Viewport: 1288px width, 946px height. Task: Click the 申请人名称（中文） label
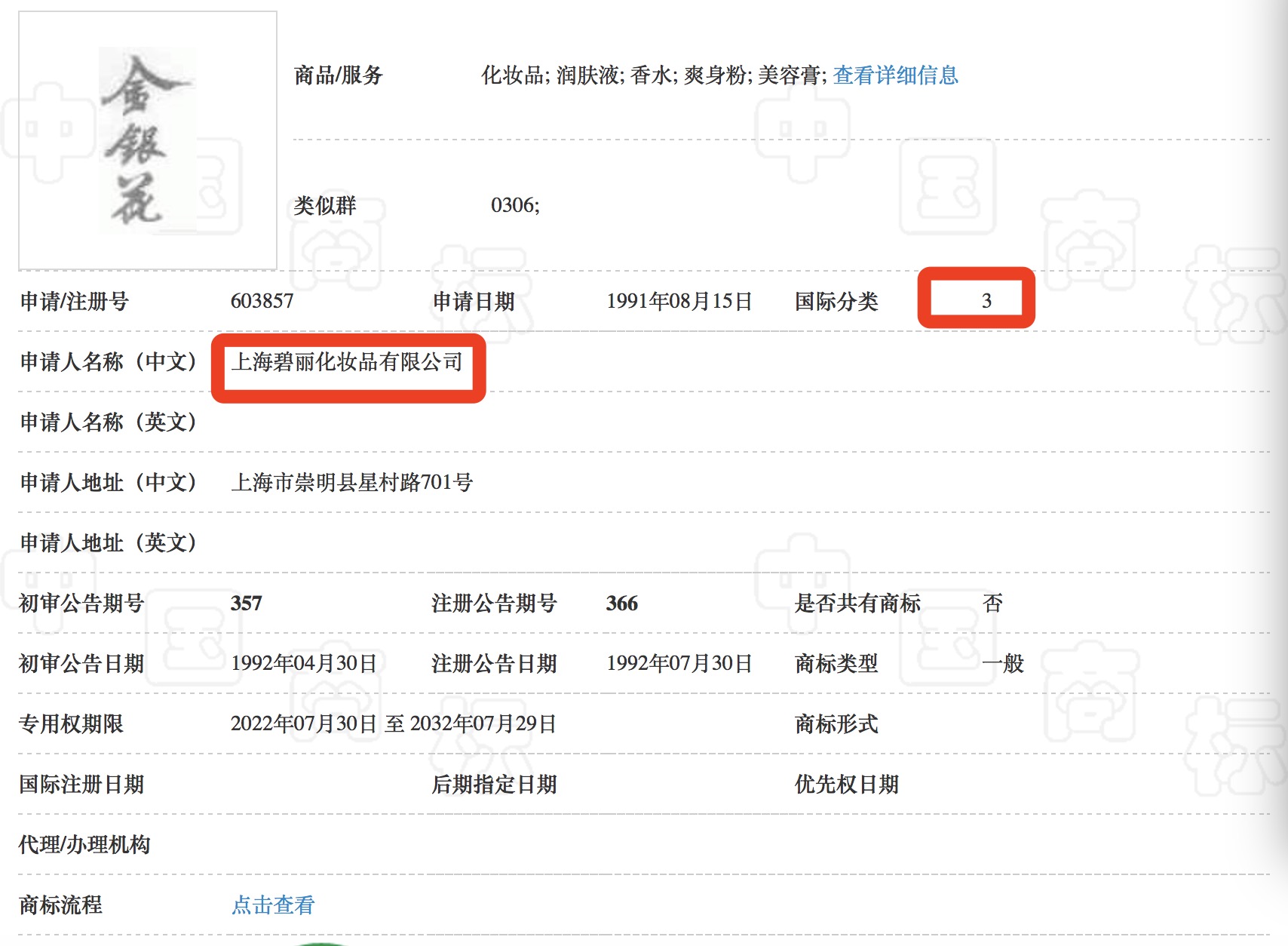click(108, 361)
